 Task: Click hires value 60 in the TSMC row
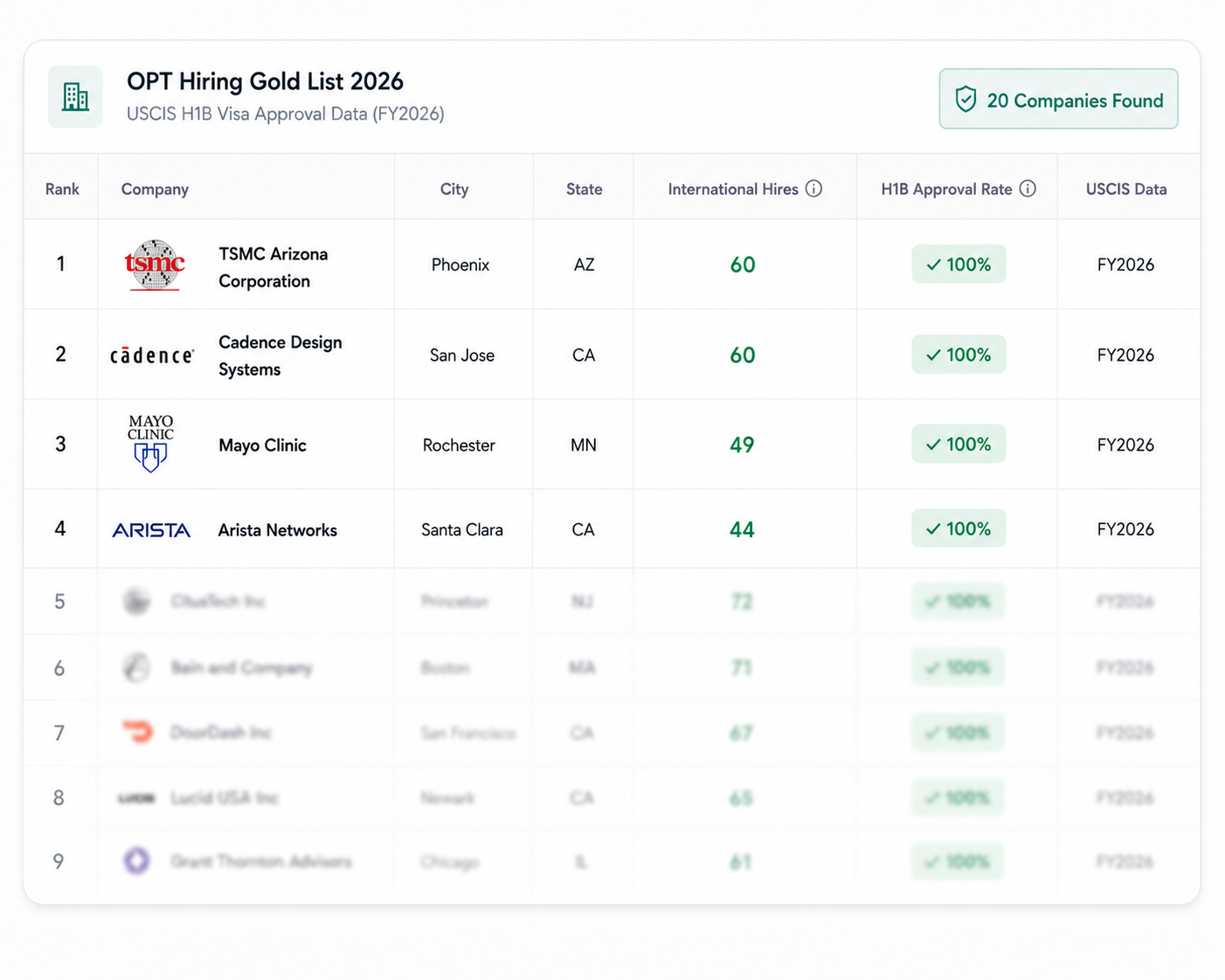coord(743,265)
